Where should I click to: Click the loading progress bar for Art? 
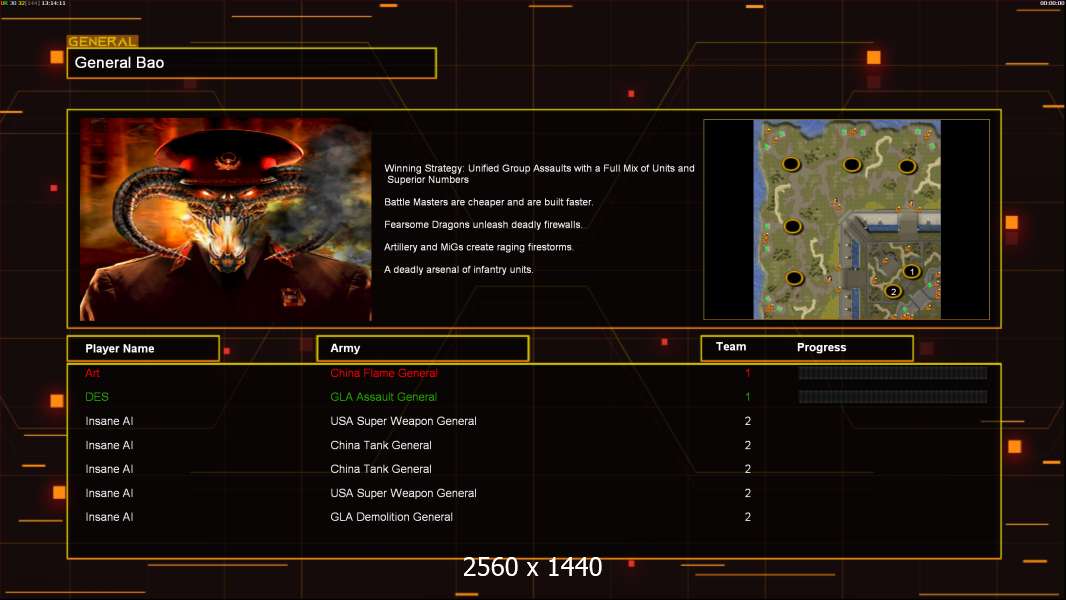tap(892, 373)
